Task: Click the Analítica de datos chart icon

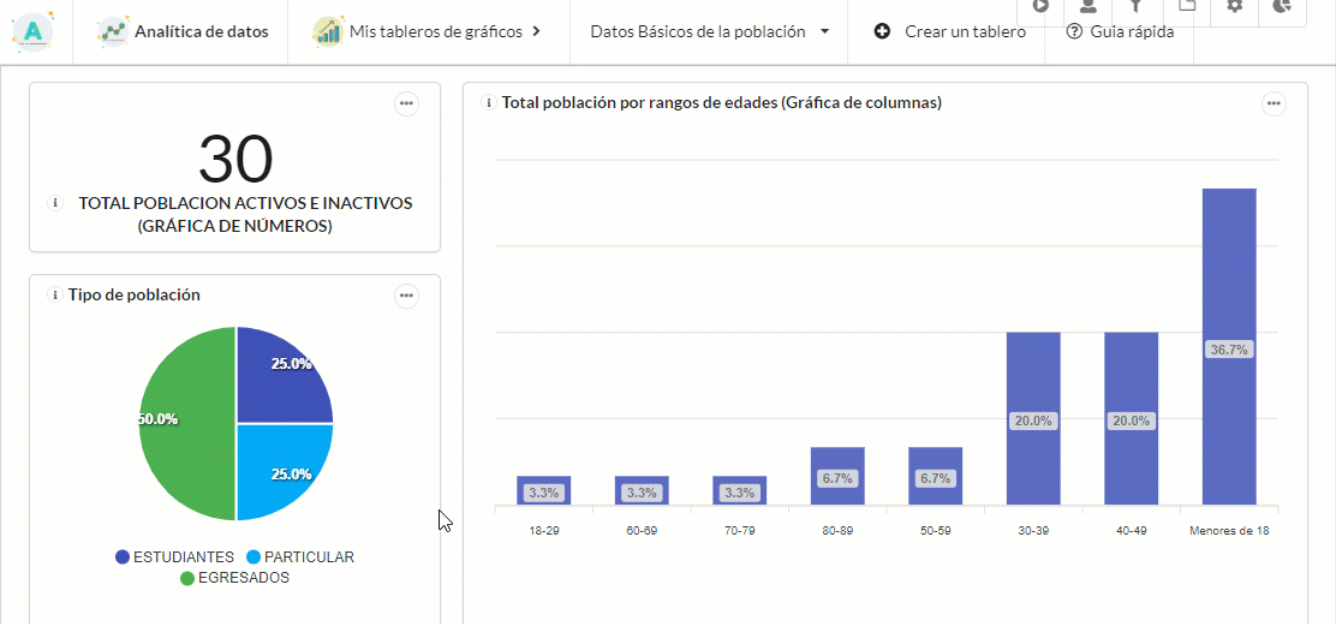Action: pos(113,32)
